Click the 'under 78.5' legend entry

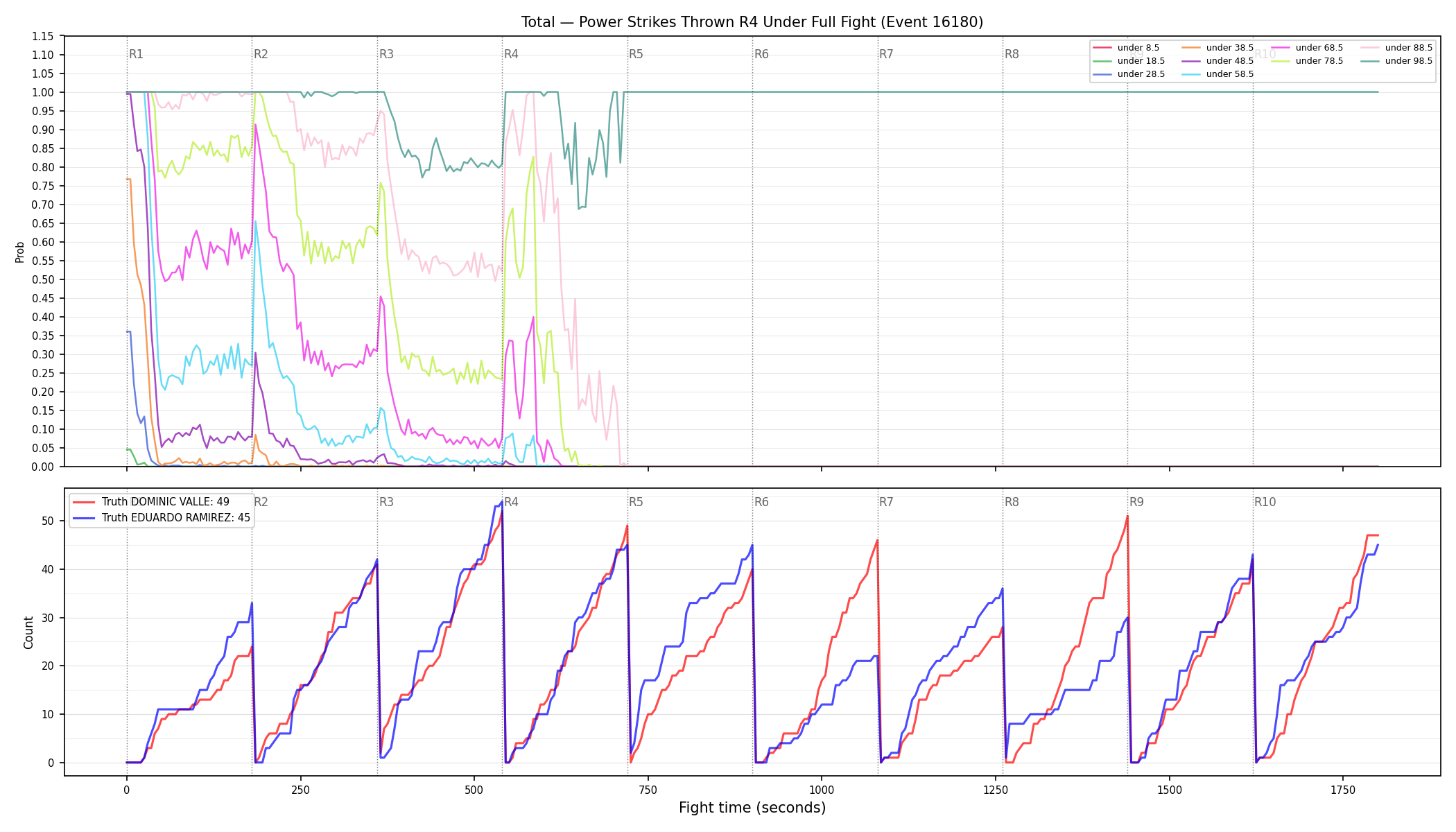pos(1307,61)
